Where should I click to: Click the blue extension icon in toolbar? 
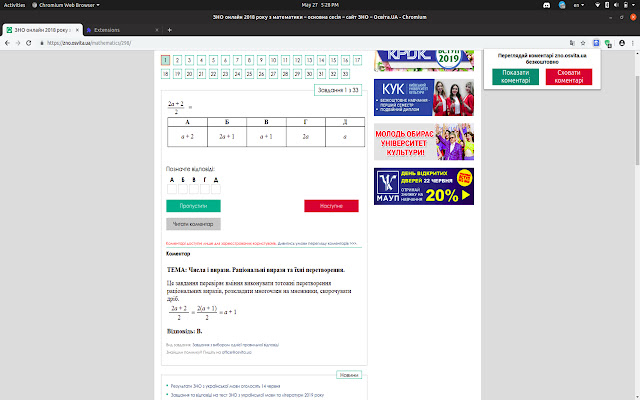pyautogui.click(x=596, y=43)
